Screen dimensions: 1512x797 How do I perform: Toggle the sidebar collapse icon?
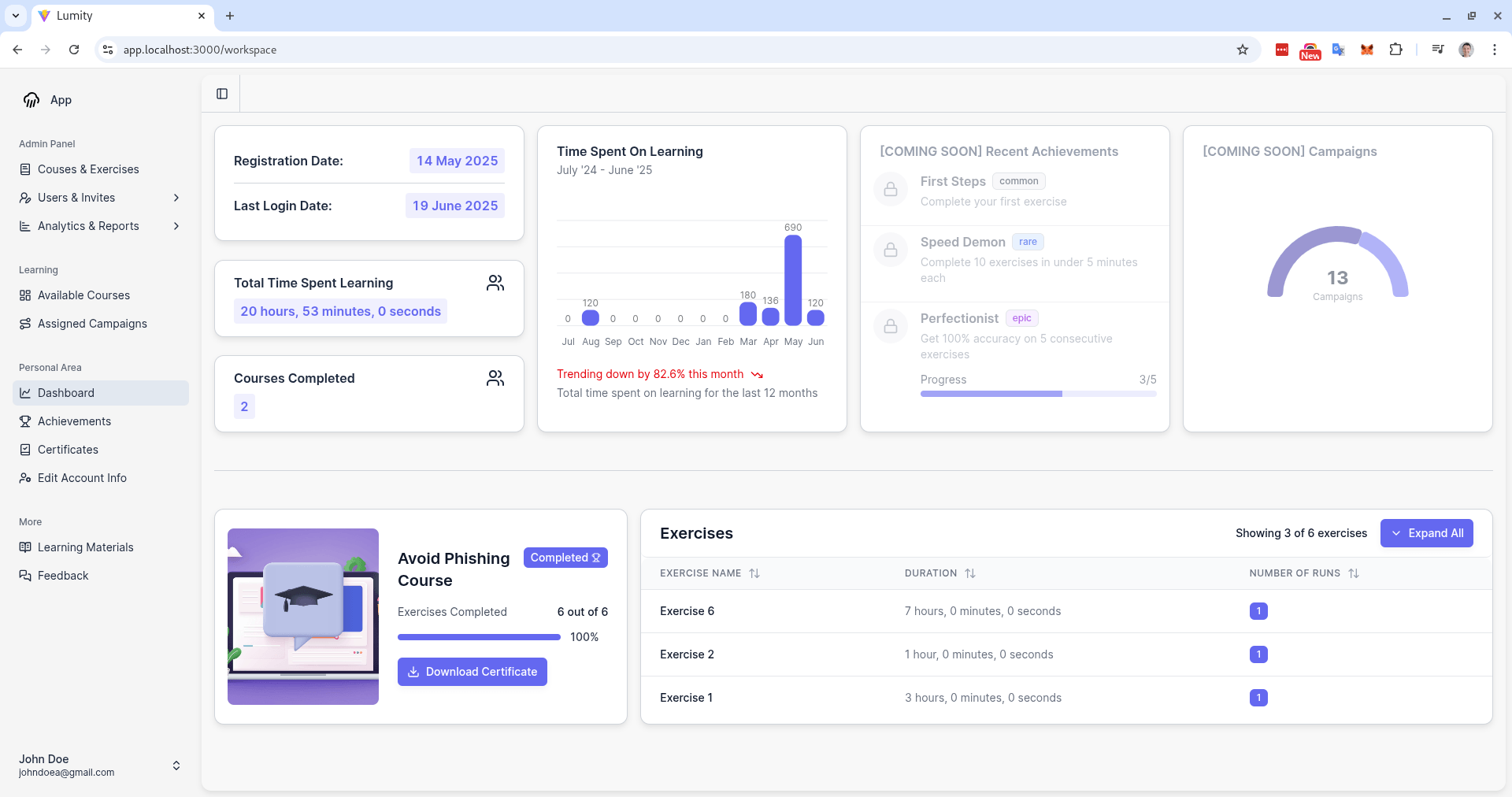click(222, 94)
